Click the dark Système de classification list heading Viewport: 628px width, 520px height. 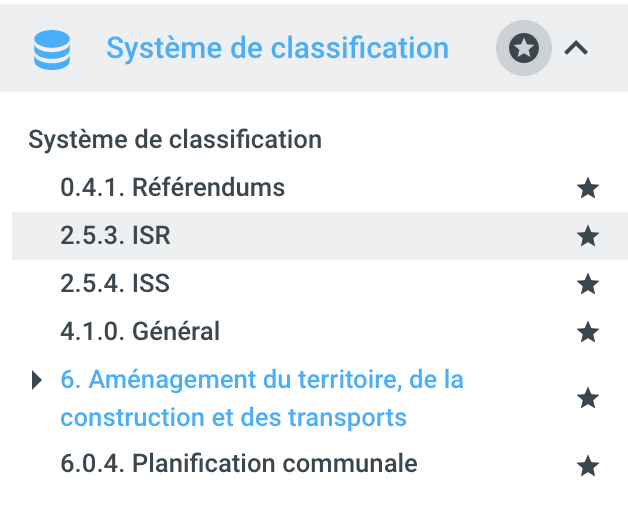point(175,139)
